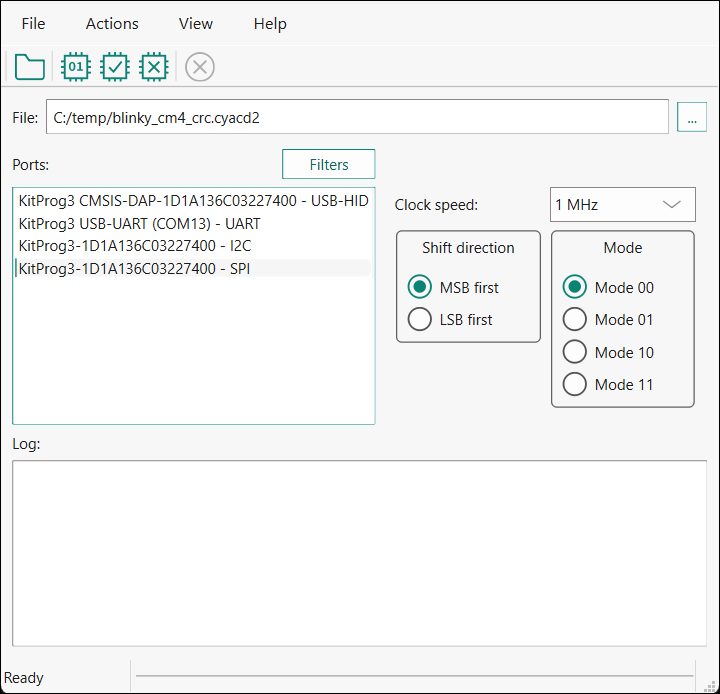Click the File path input field

click(357, 117)
